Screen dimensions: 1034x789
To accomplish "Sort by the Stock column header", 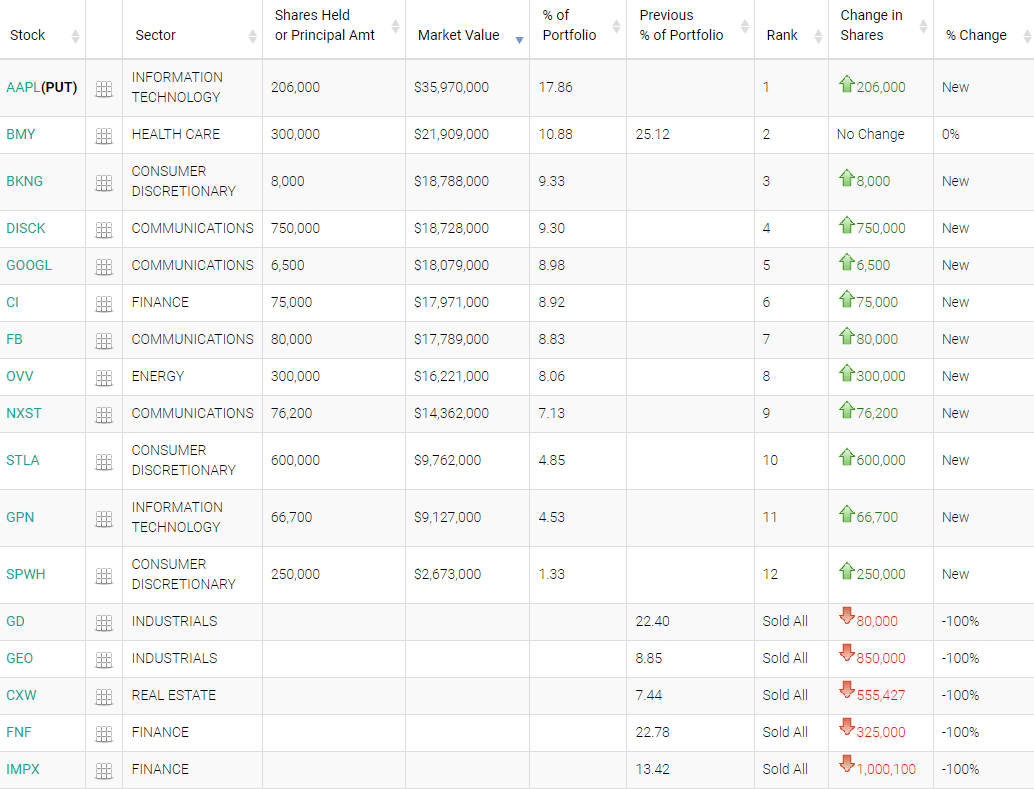I will pyautogui.click(x=28, y=35).
